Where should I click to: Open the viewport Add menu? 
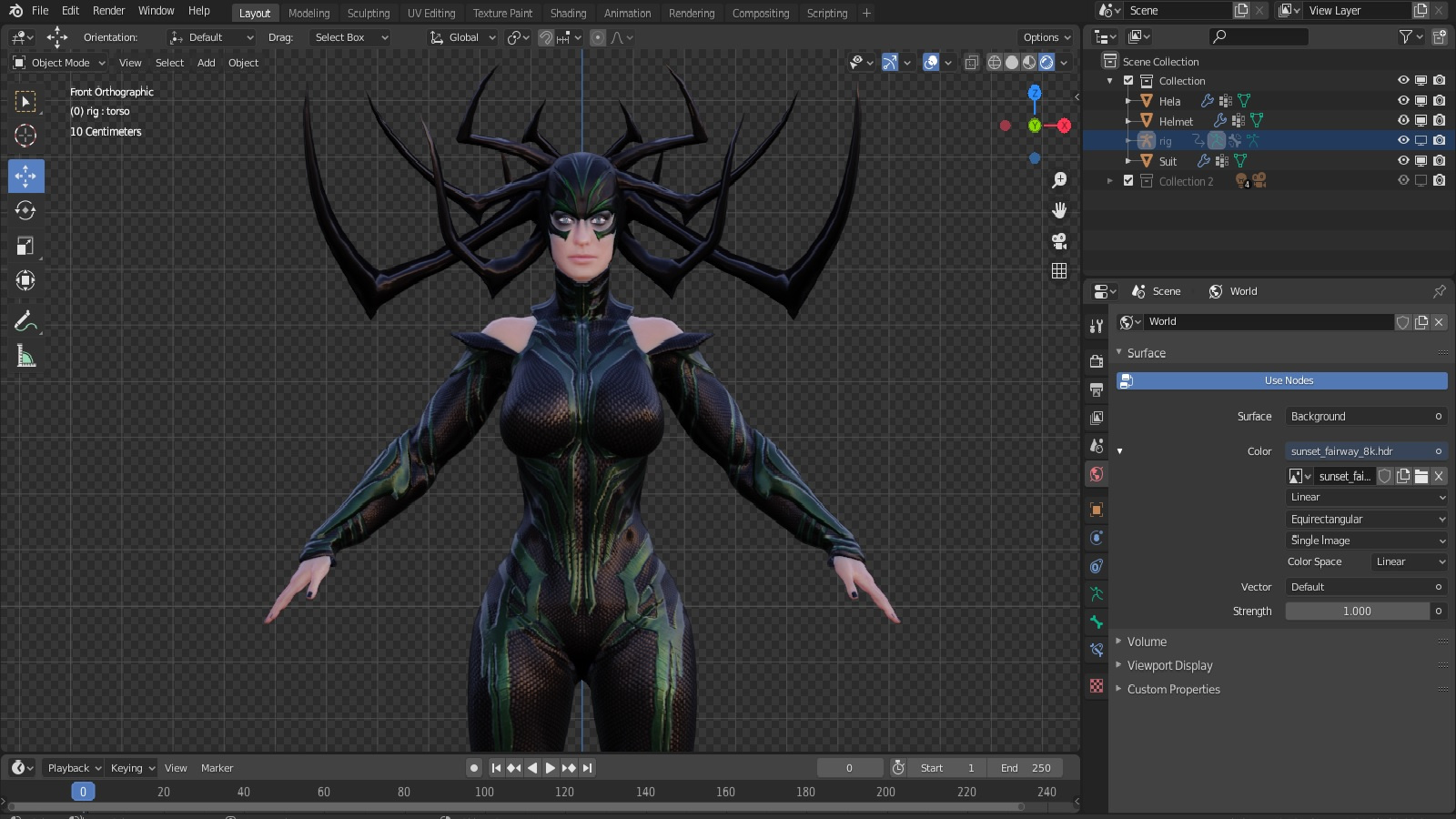pos(207,63)
